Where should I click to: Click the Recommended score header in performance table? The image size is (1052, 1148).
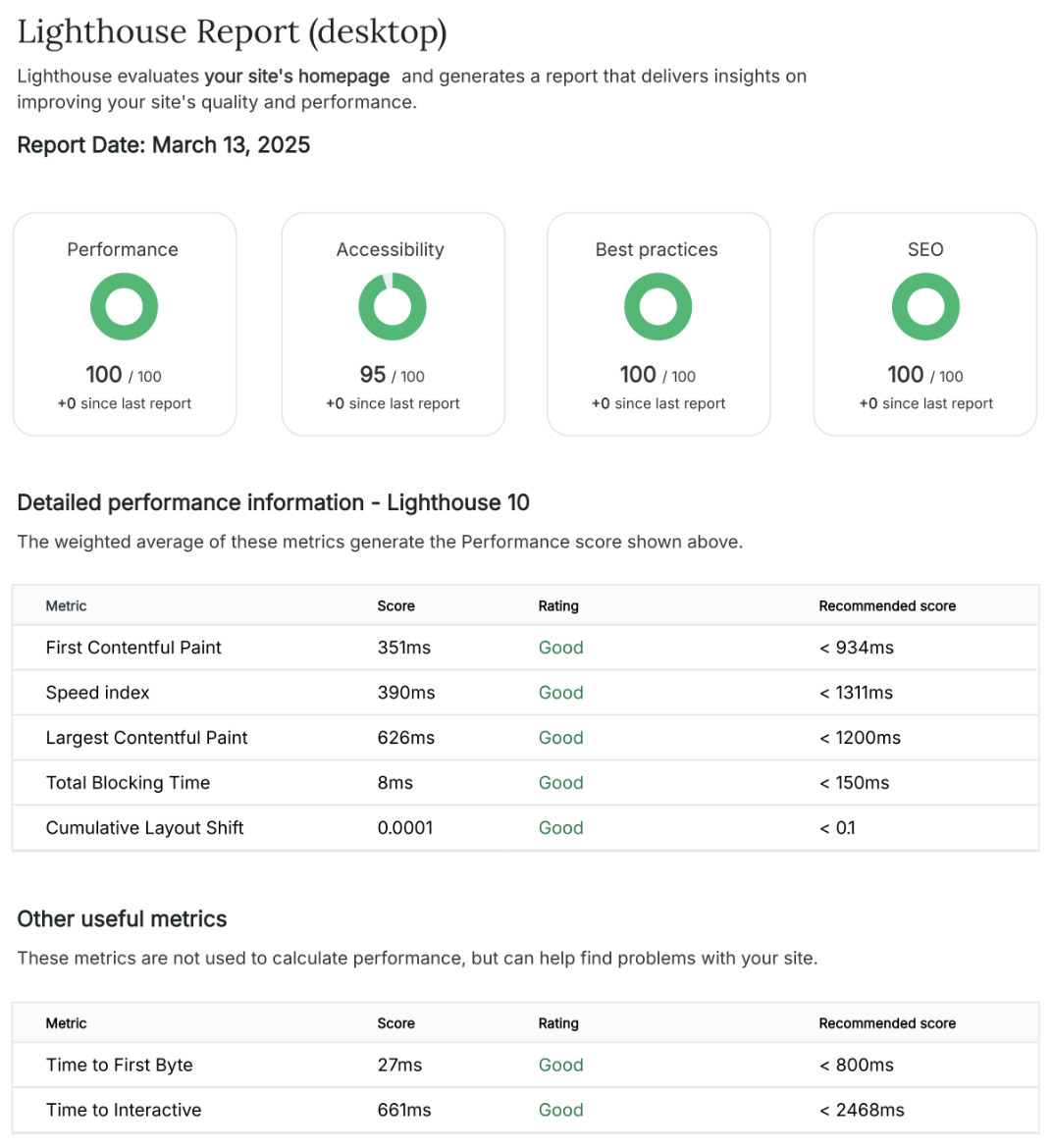[x=887, y=606]
